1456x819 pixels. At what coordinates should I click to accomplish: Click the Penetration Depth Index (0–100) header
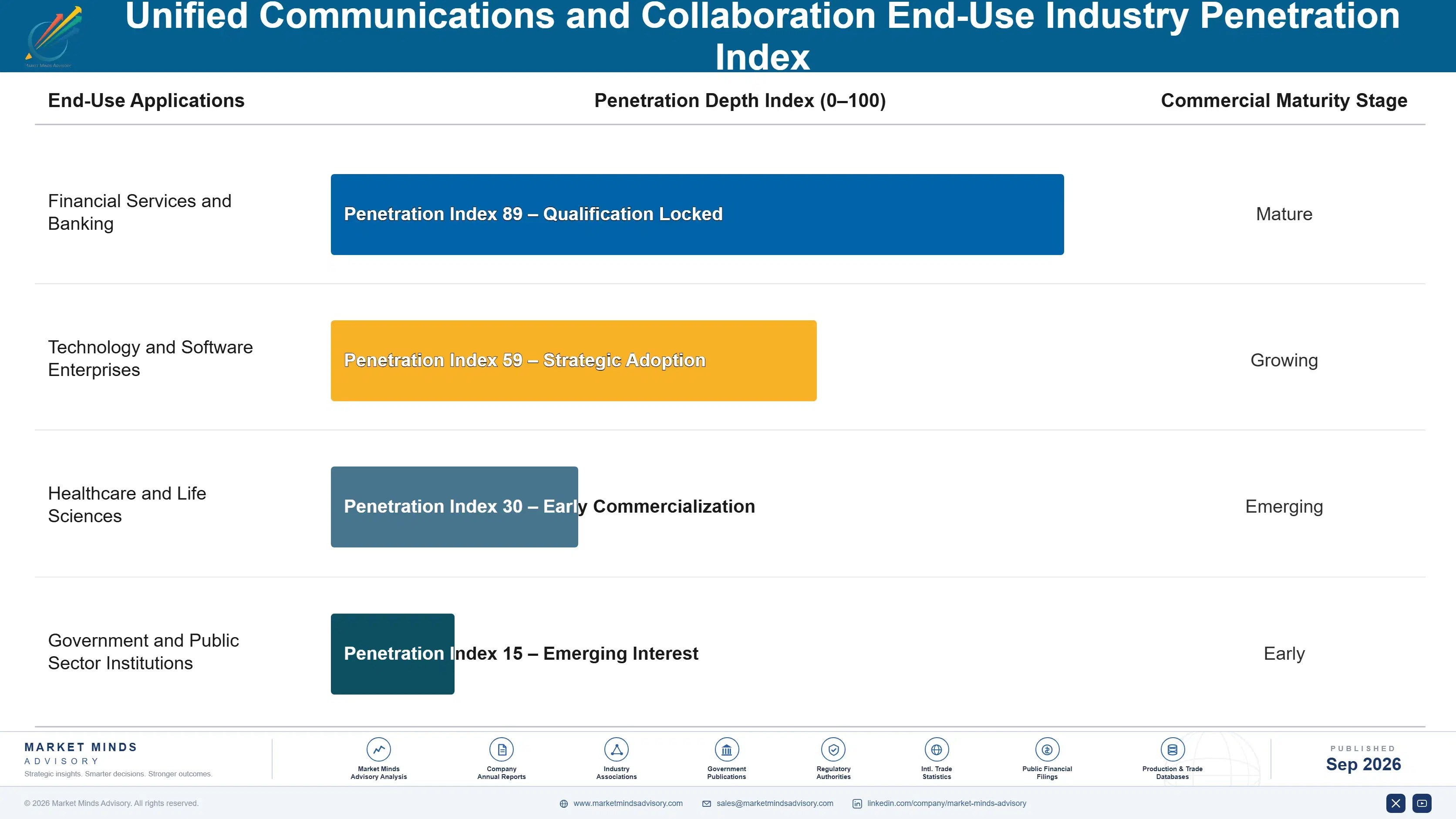[x=740, y=101]
